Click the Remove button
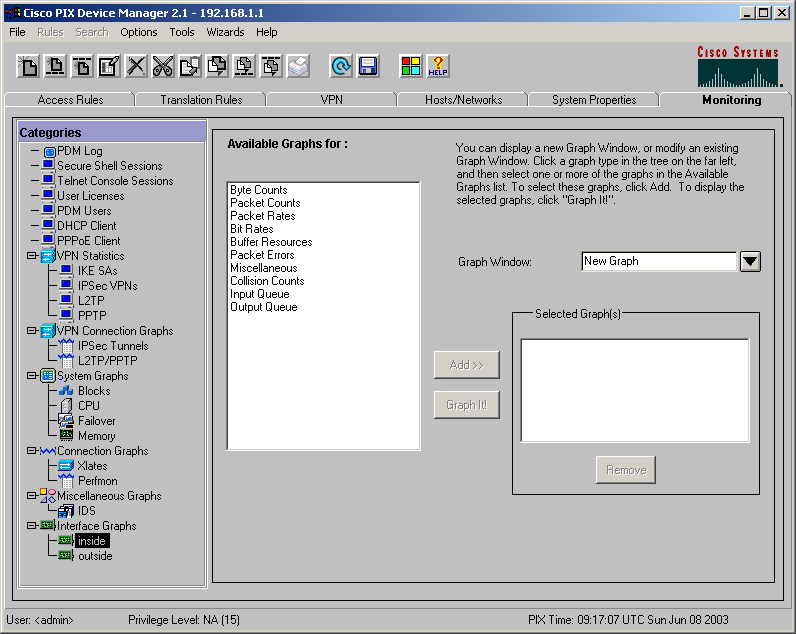The width and height of the screenshot is (796, 634). pos(625,470)
